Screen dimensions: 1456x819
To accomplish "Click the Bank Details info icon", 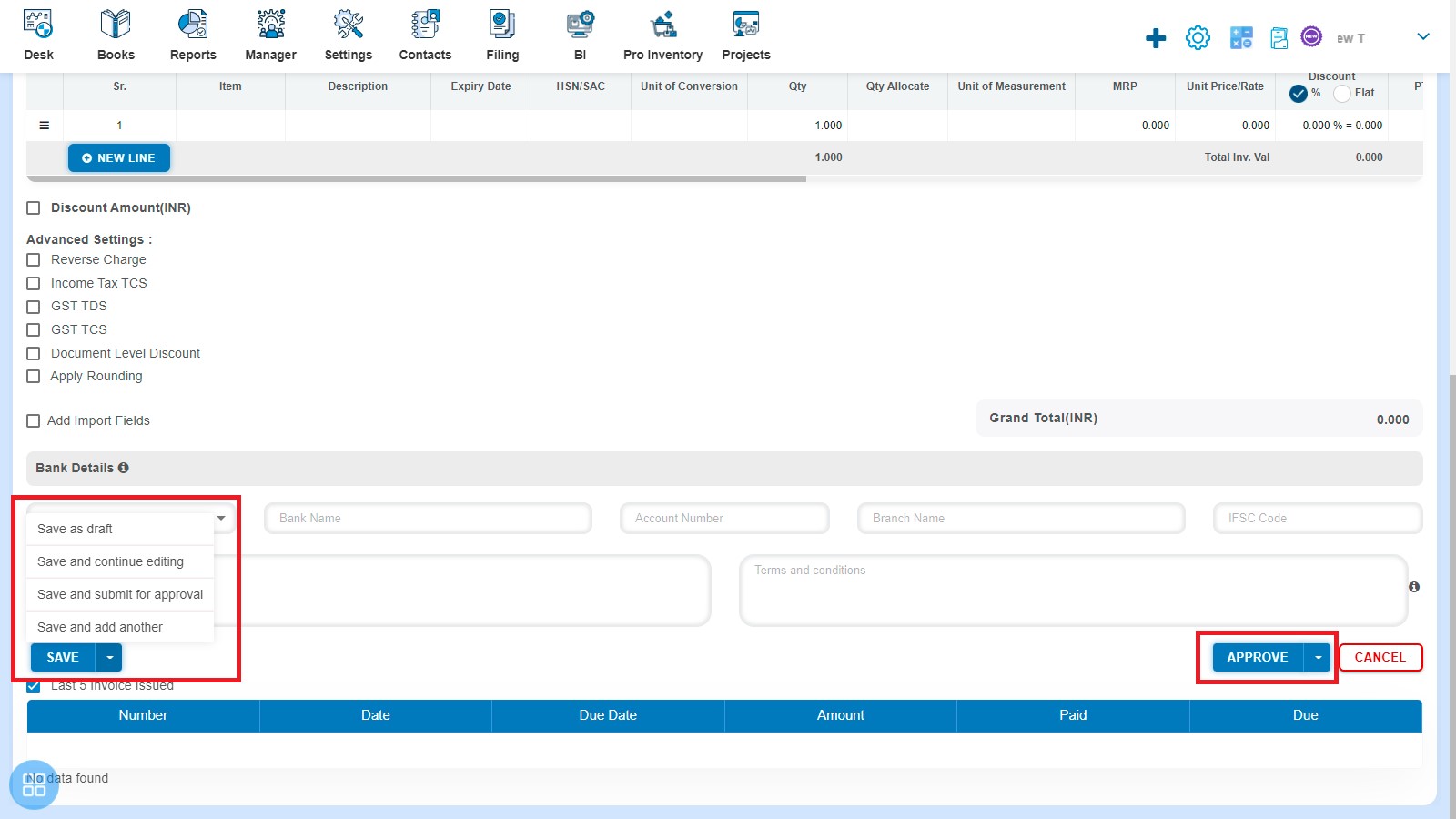I will point(123,468).
